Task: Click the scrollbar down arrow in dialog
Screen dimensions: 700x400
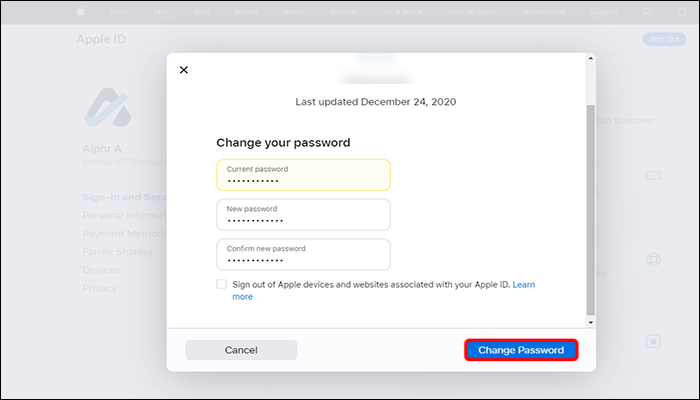Action: (590, 322)
